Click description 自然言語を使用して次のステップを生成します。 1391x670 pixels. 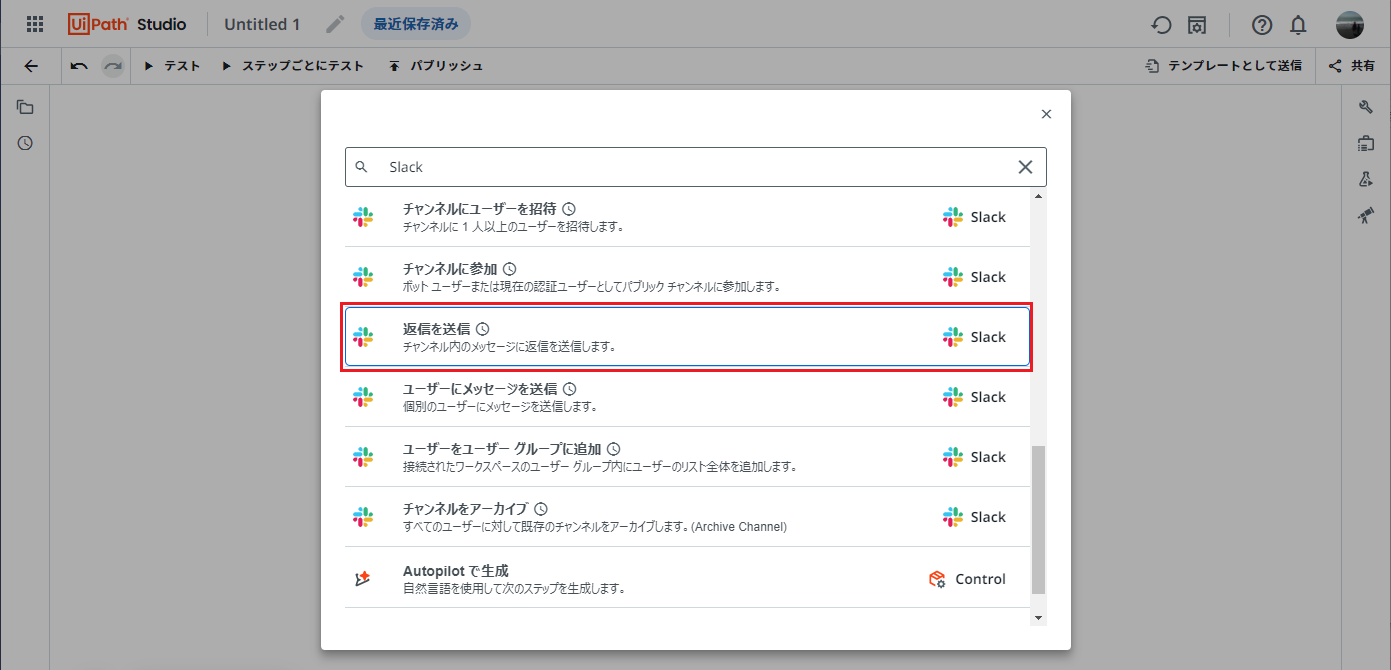(514, 589)
